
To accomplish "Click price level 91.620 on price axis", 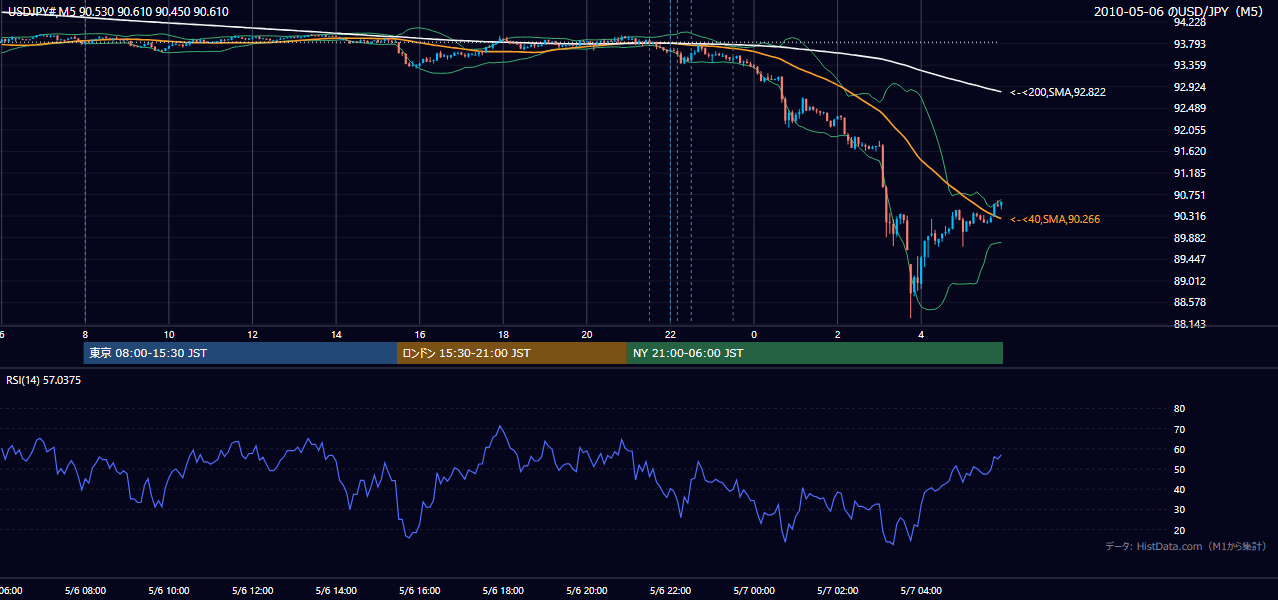I will click(x=1189, y=152).
